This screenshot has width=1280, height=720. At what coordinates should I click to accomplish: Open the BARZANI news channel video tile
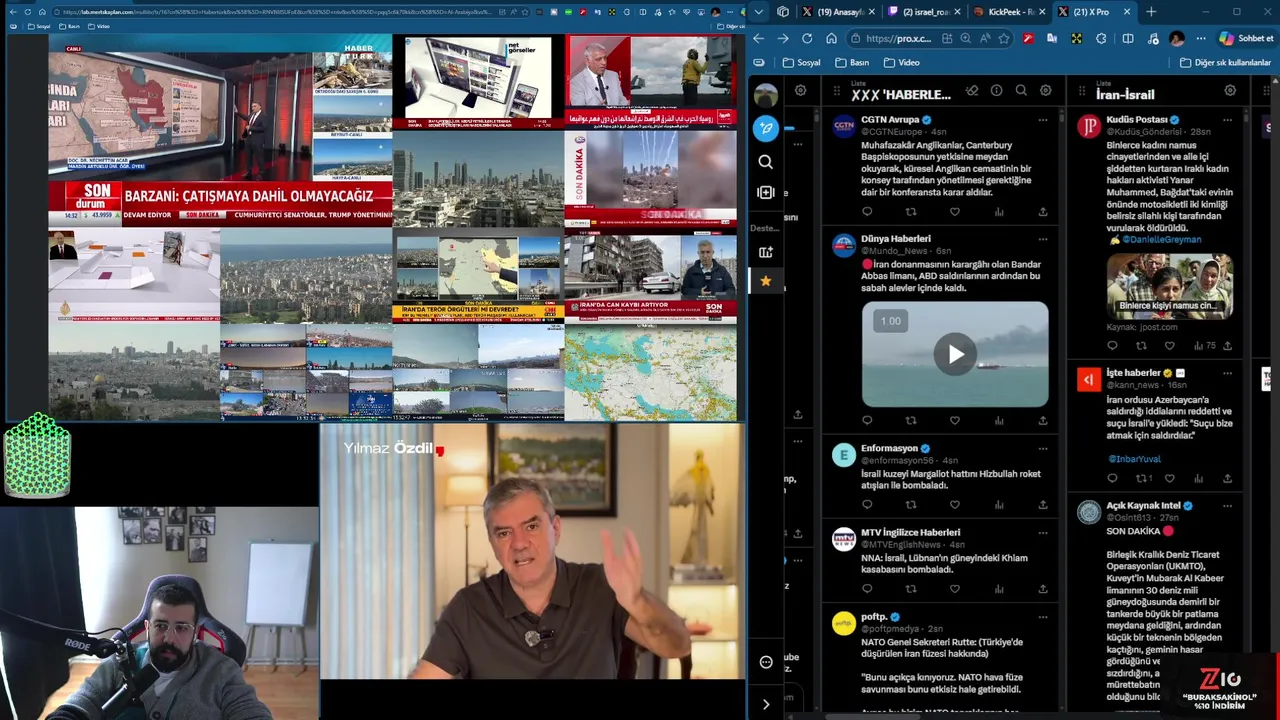point(220,130)
